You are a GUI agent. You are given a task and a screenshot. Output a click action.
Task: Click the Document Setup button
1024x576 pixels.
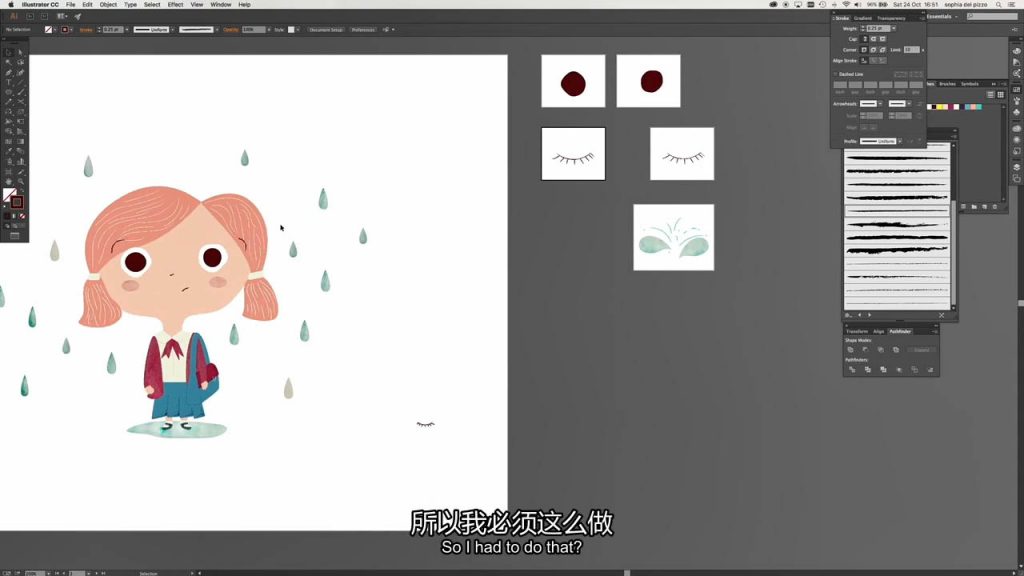[326, 29]
